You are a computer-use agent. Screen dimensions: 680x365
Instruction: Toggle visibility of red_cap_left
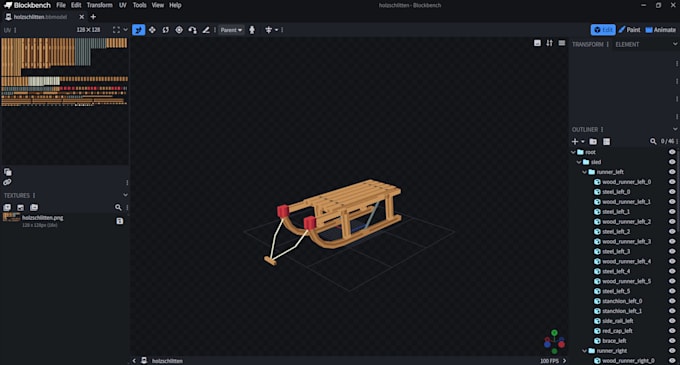pyautogui.click(x=672, y=331)
